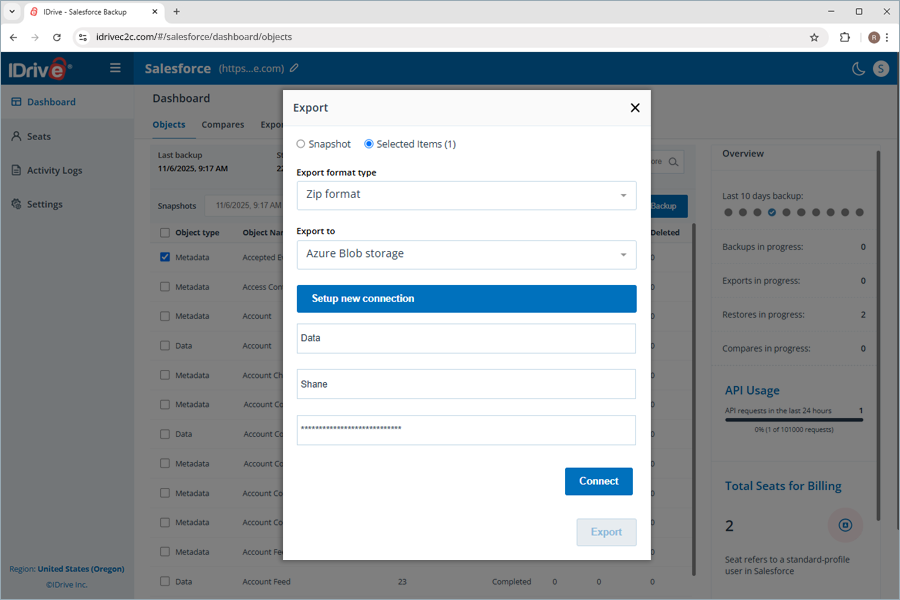This screenshot has height=600, width=900.
Task: Click the Data input field
Action: [466, 338]
